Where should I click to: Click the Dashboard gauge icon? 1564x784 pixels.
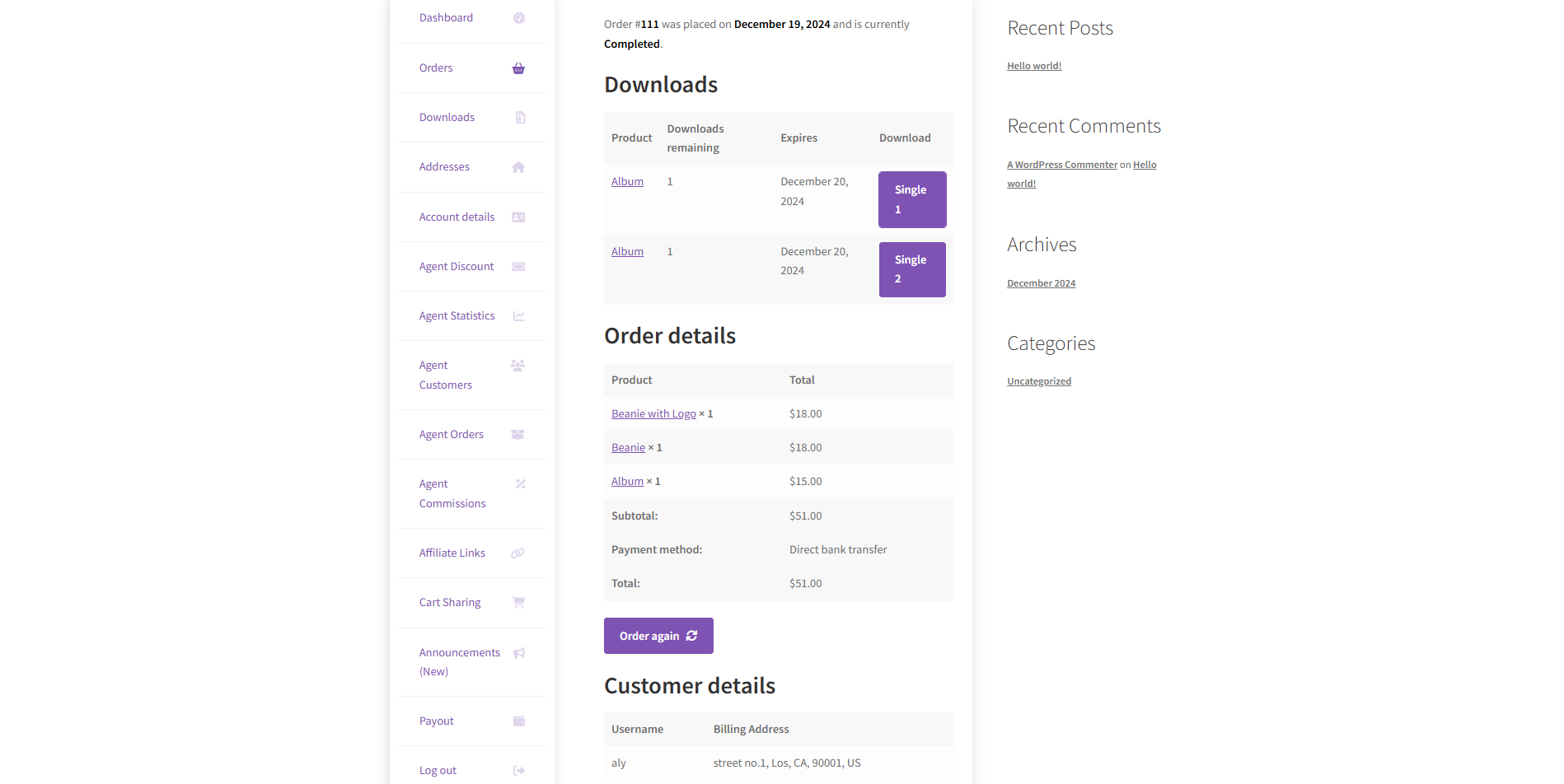click(x=519, y=18)
